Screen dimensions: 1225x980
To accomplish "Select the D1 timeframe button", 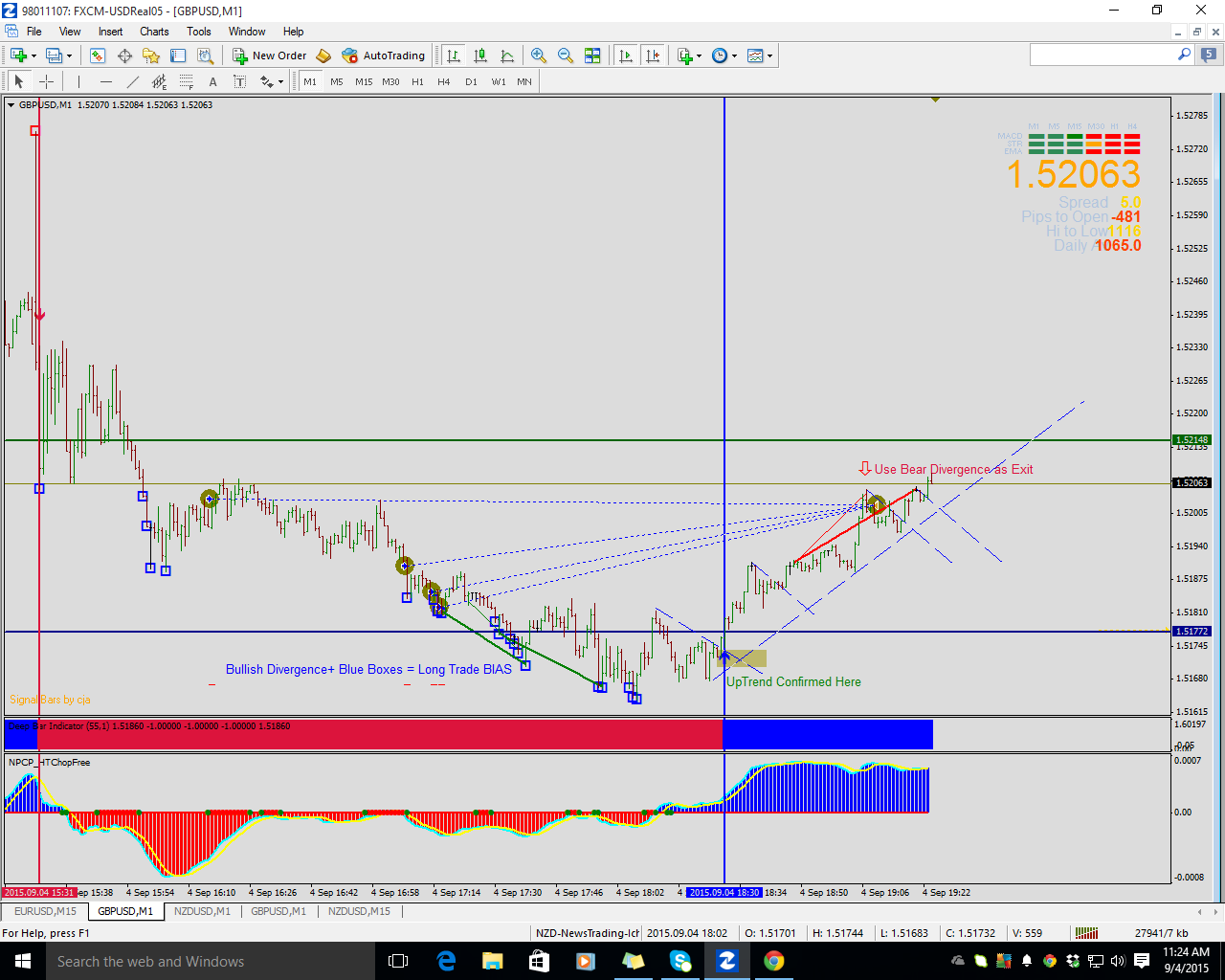I will coord(471,81).
